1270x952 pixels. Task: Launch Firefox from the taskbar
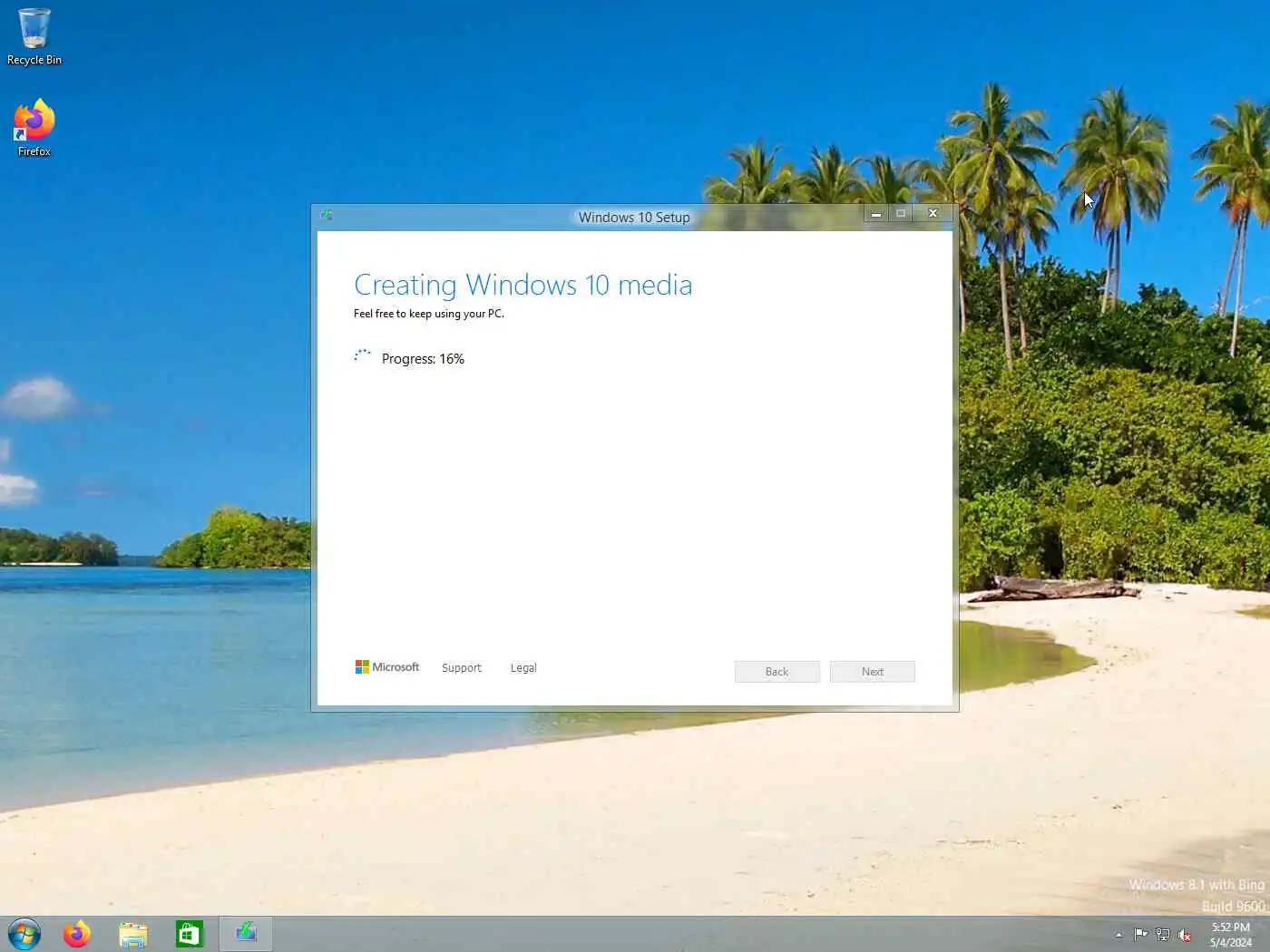pyautogui.click(x=77, y=934)
